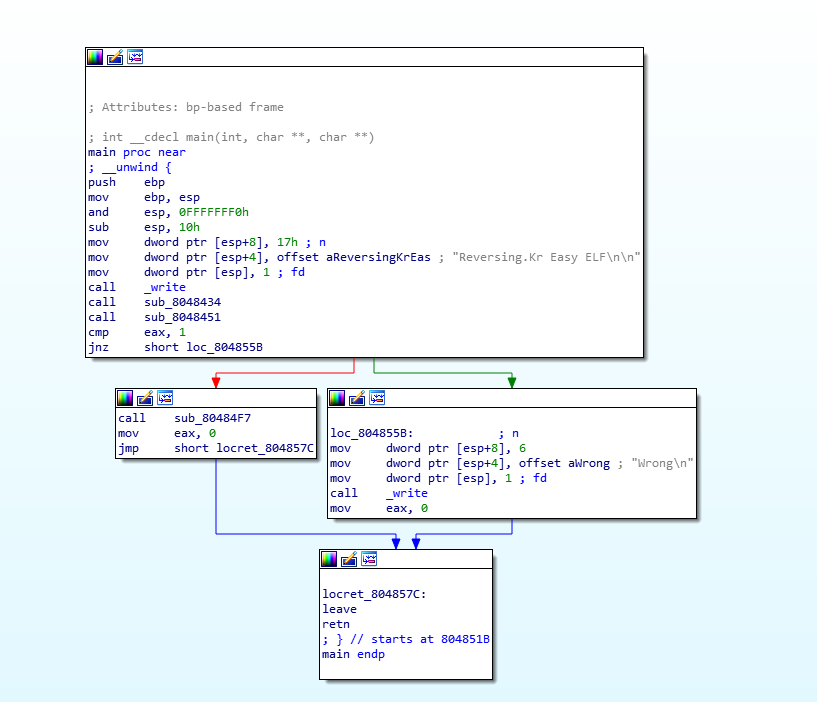Image resolution: width=817 pixels, height=702 pixels.
Task: Click the edit icon in loc_804855B block
Action: coord(357,398)
